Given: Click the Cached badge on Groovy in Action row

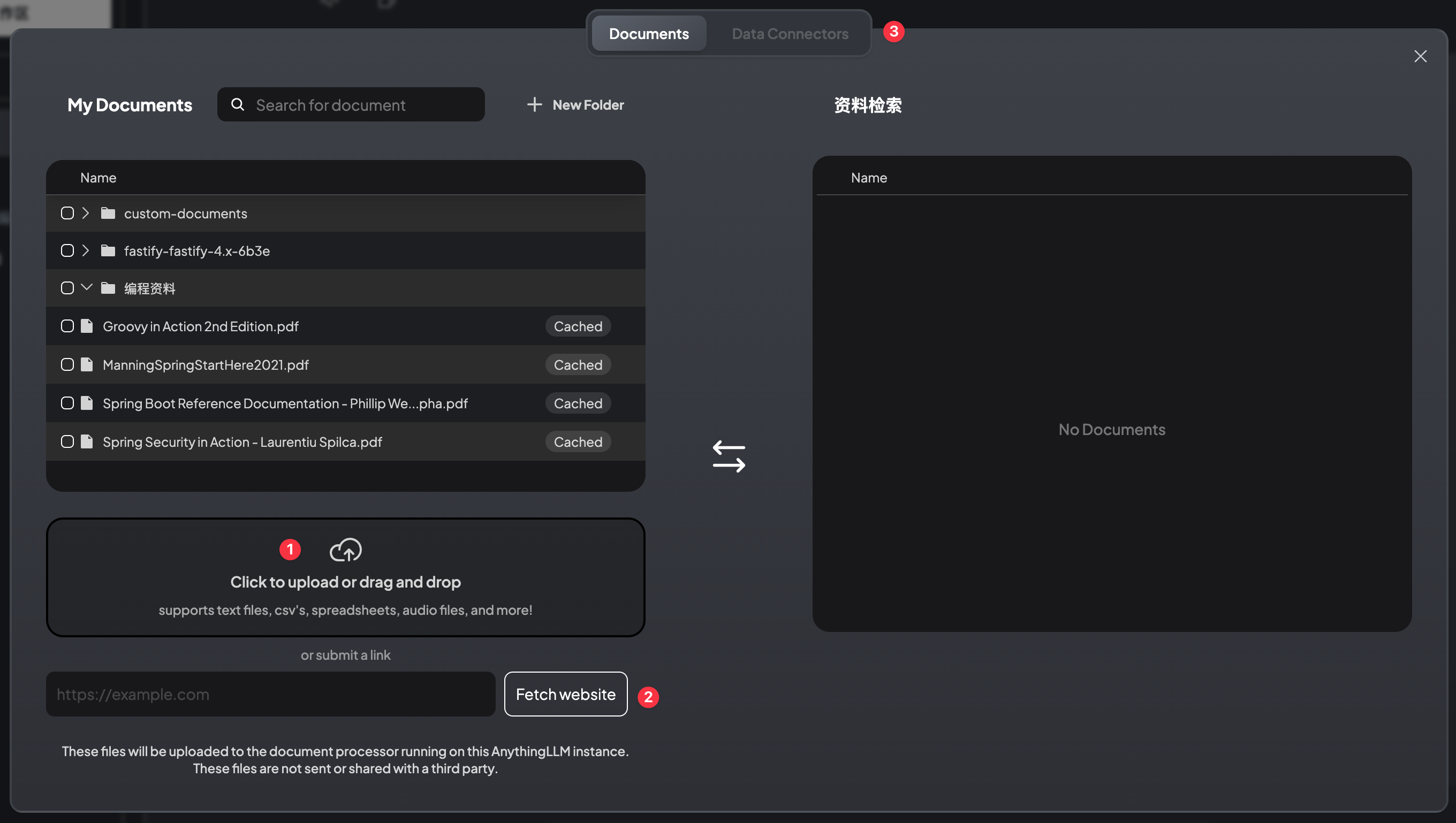Looking at the screenshot, I should 578,326.
